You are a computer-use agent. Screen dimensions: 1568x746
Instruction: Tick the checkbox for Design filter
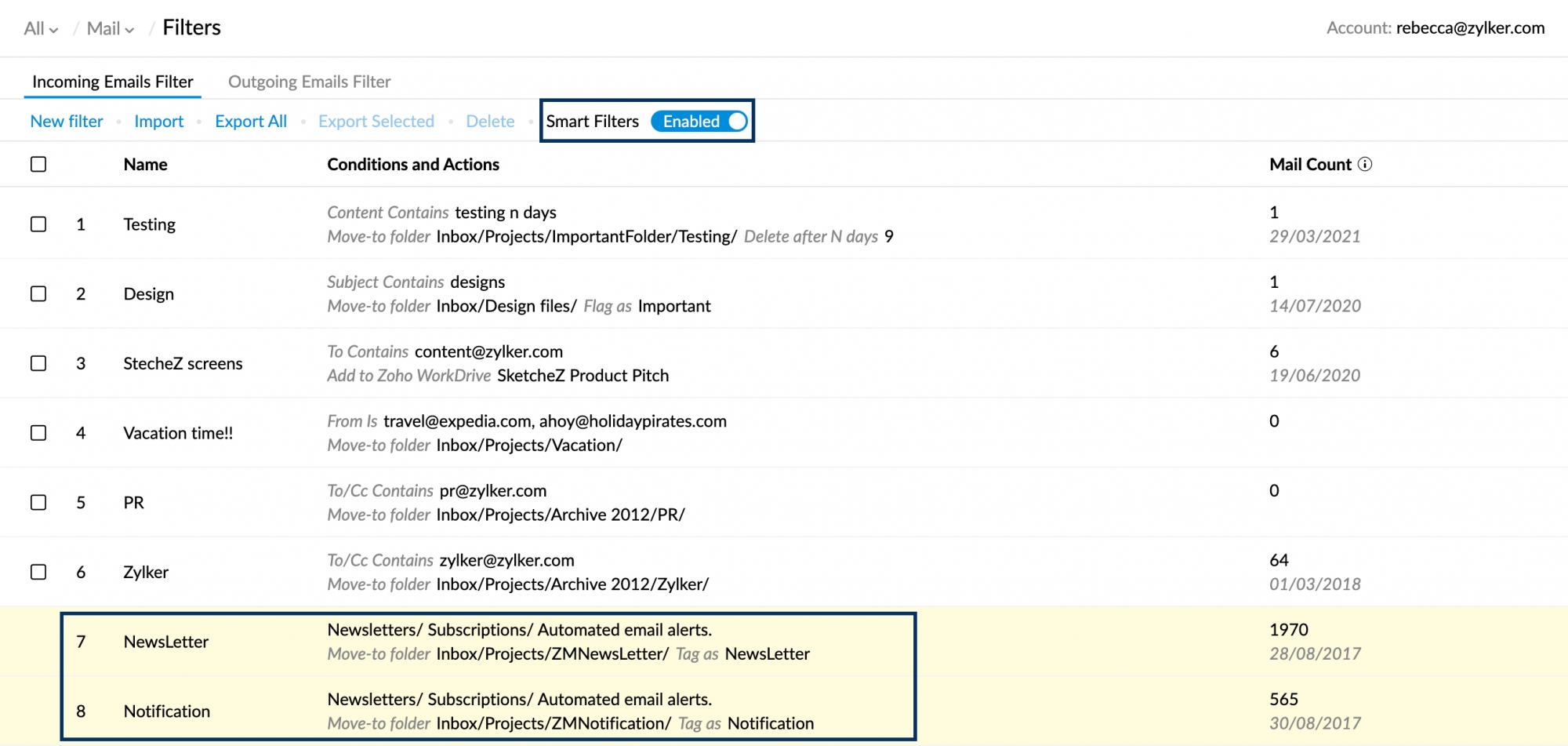(x=38, y=293)
